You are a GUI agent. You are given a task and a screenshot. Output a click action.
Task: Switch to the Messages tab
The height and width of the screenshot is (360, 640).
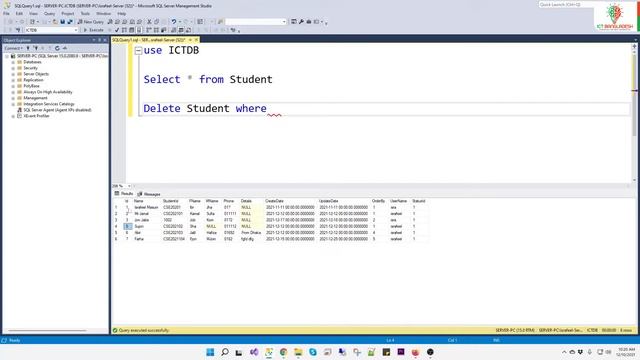pyautogui.click(x=149, y=194)
